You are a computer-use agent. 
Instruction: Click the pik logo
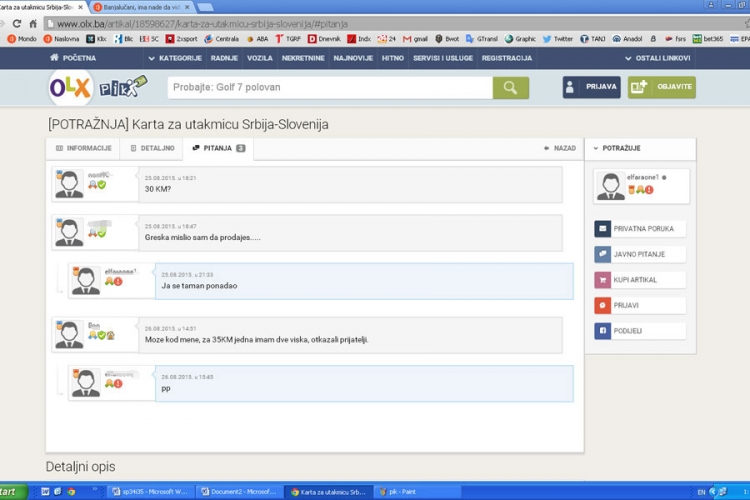pyautogui.click(x=123, y=87)
